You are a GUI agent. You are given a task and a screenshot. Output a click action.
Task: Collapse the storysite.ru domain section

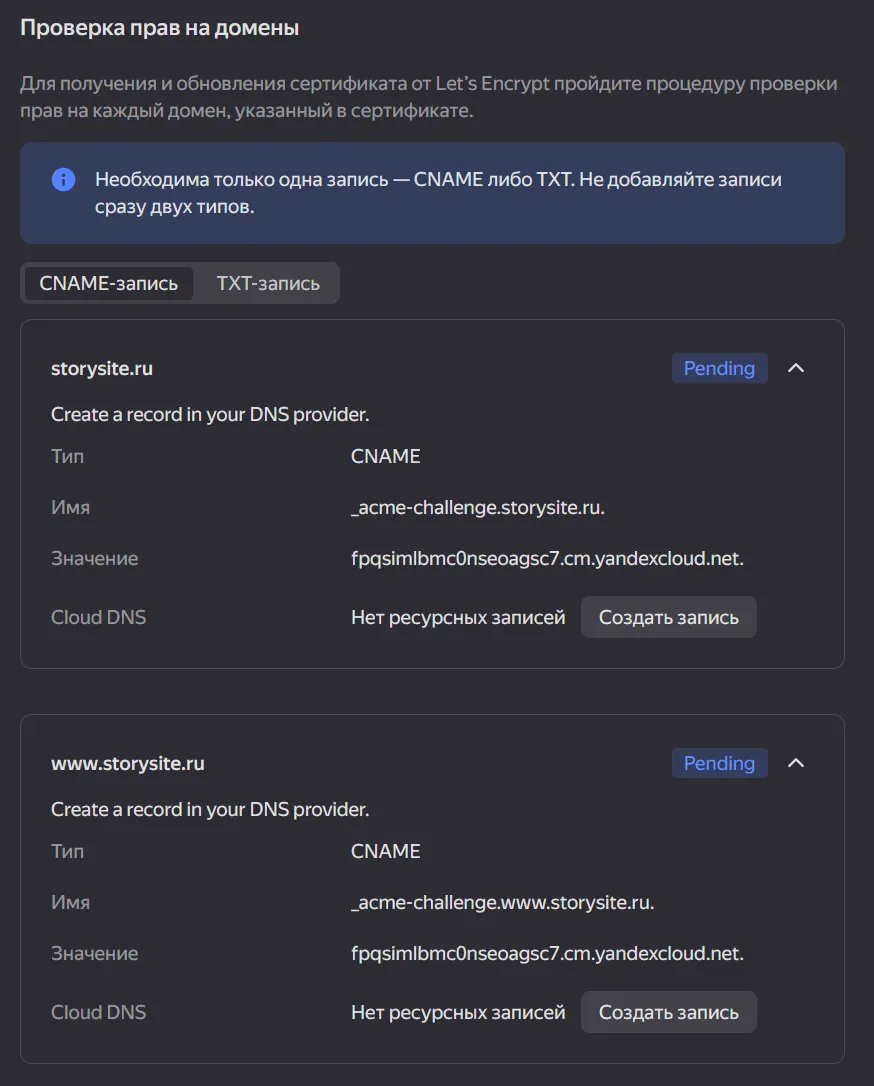click(796, 368)
